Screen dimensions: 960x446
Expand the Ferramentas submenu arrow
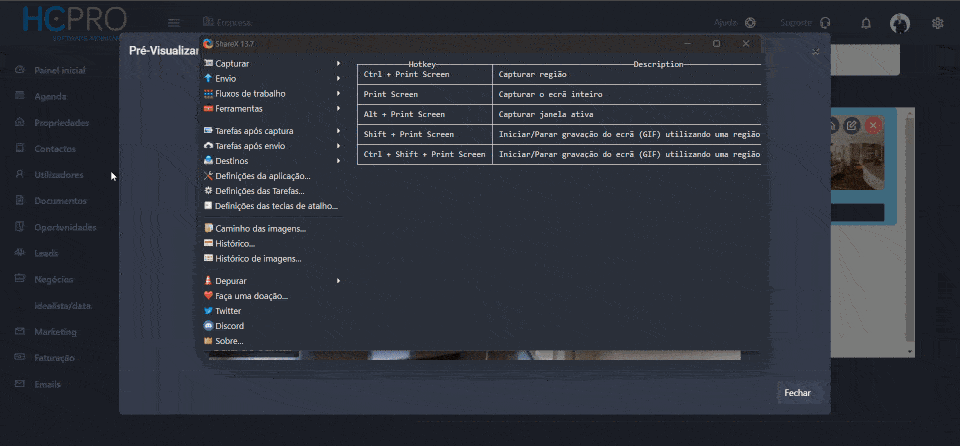point(338,108)
